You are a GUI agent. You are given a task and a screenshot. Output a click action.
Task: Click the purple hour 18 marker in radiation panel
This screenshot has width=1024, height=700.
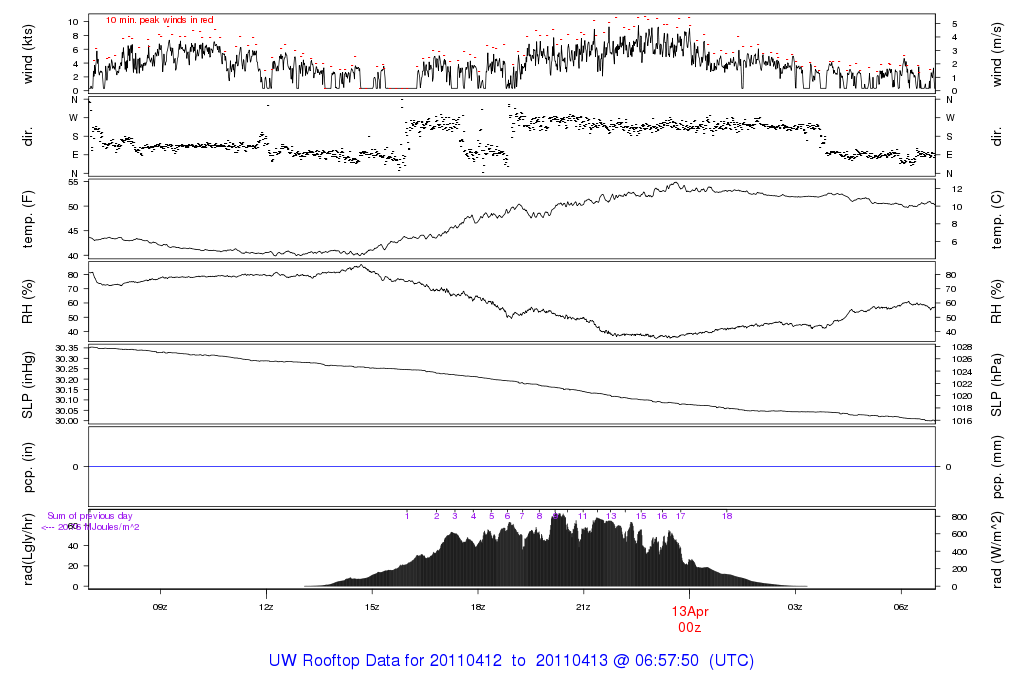pyautogui.click(x=727, y=516)
